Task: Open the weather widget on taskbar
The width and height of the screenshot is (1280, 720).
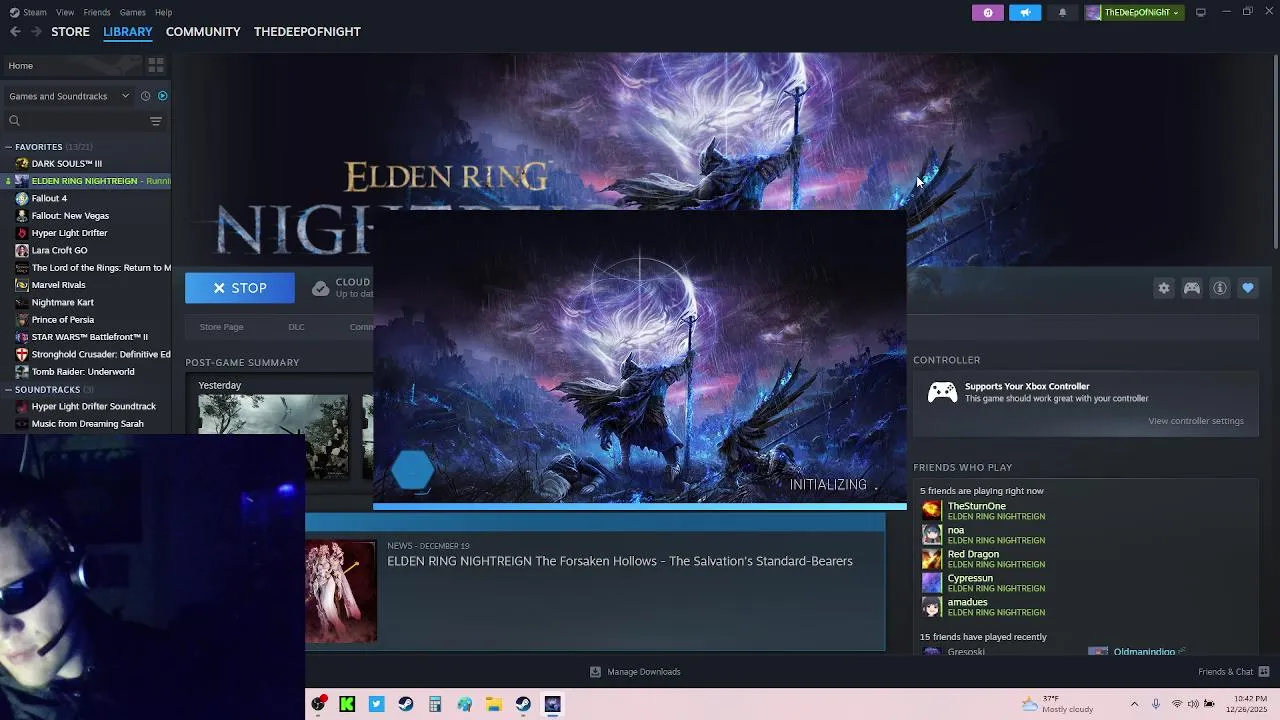Action: pos(1057,704)
